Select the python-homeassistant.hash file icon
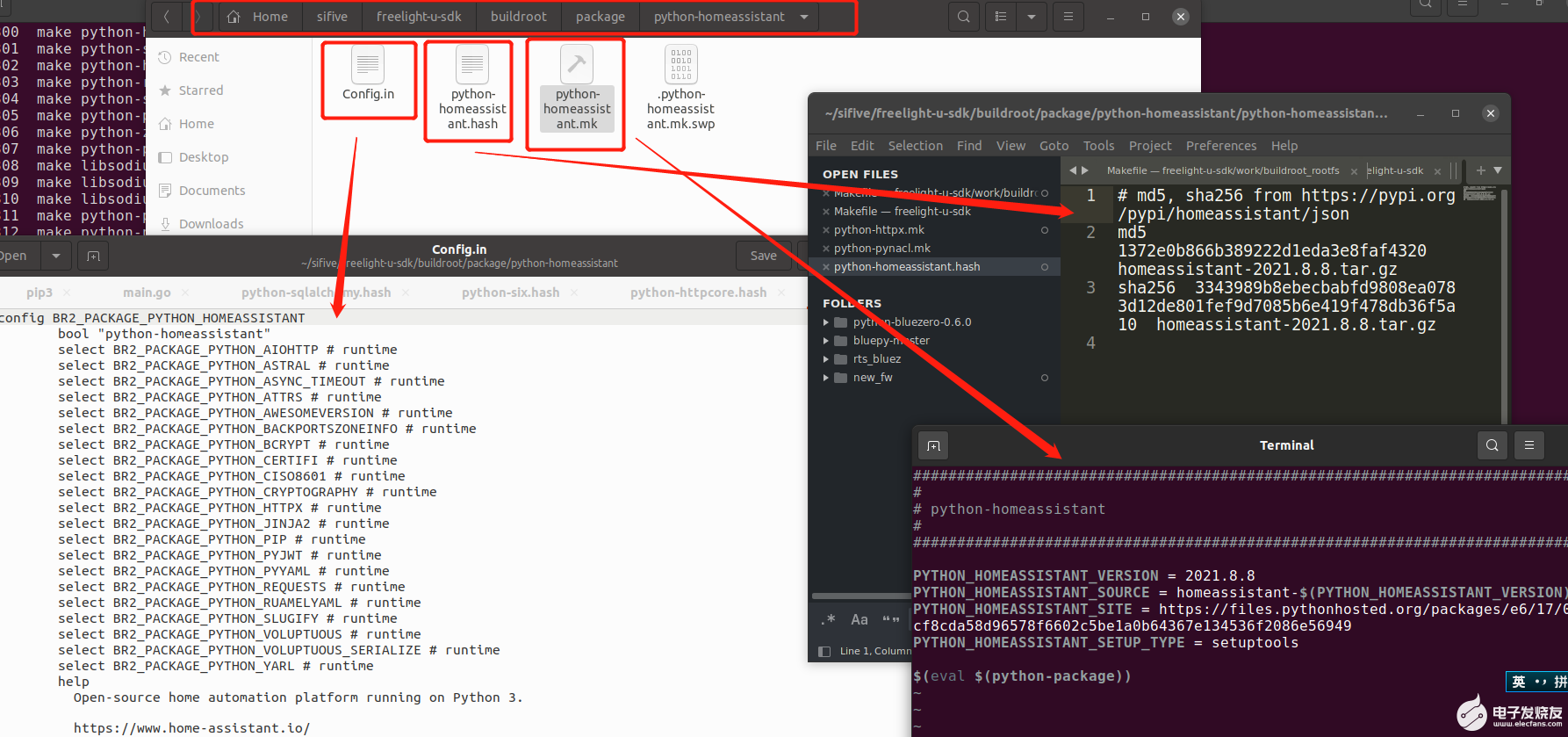The width and height of the screenshot is (1568, 737). click(x=472, y=65)
